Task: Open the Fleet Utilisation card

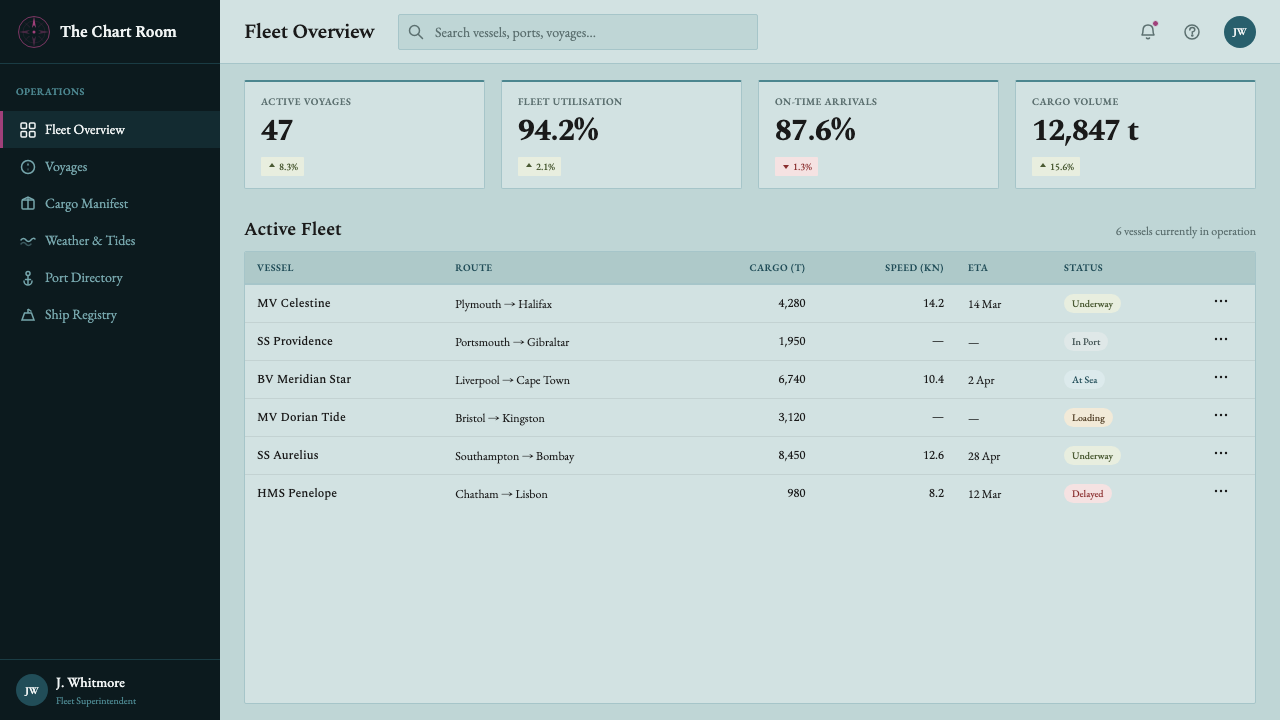Action: coord(621,134)
